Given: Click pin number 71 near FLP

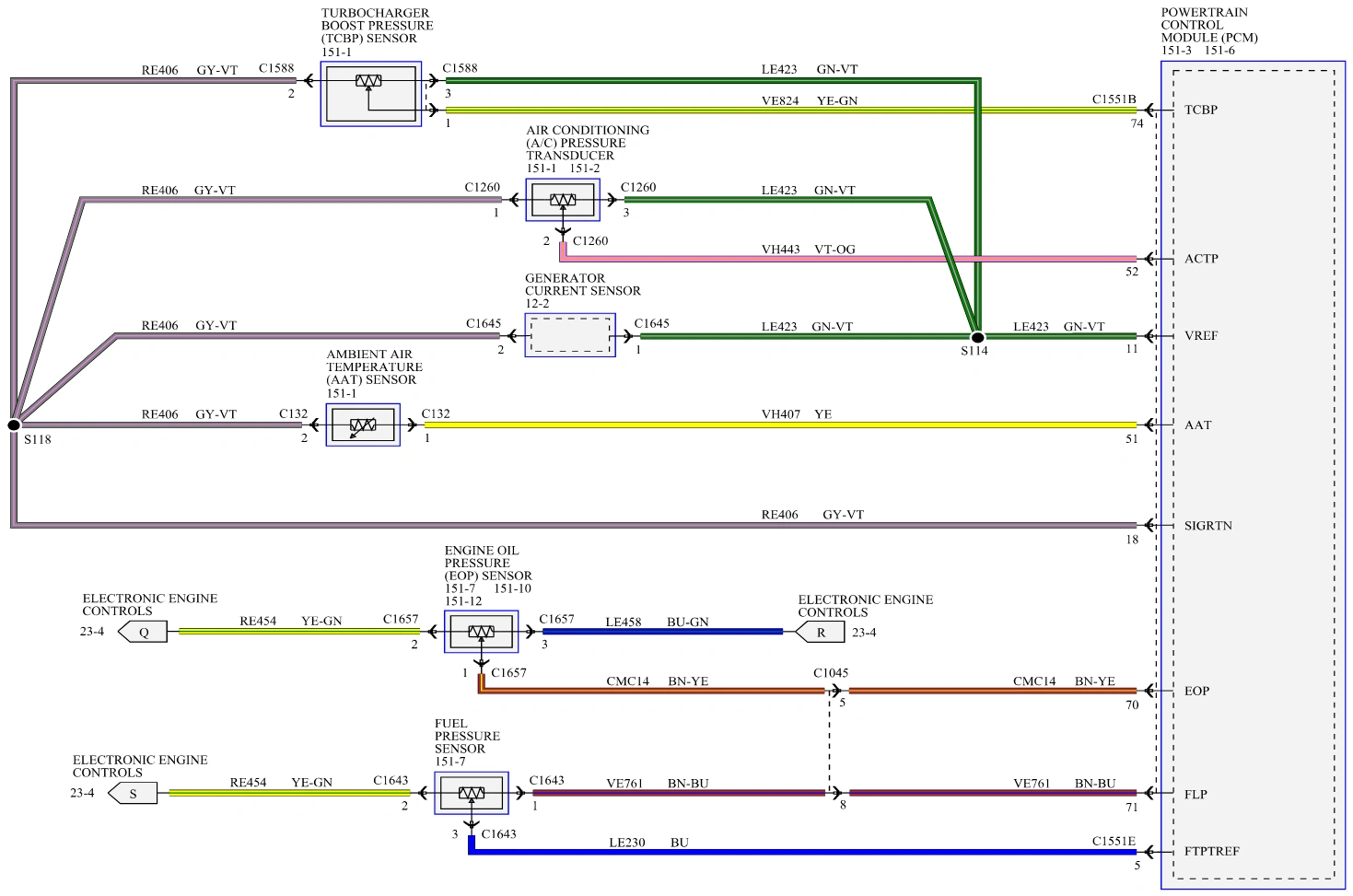Looking at the screenshot, I should (x=1132, y=808).
